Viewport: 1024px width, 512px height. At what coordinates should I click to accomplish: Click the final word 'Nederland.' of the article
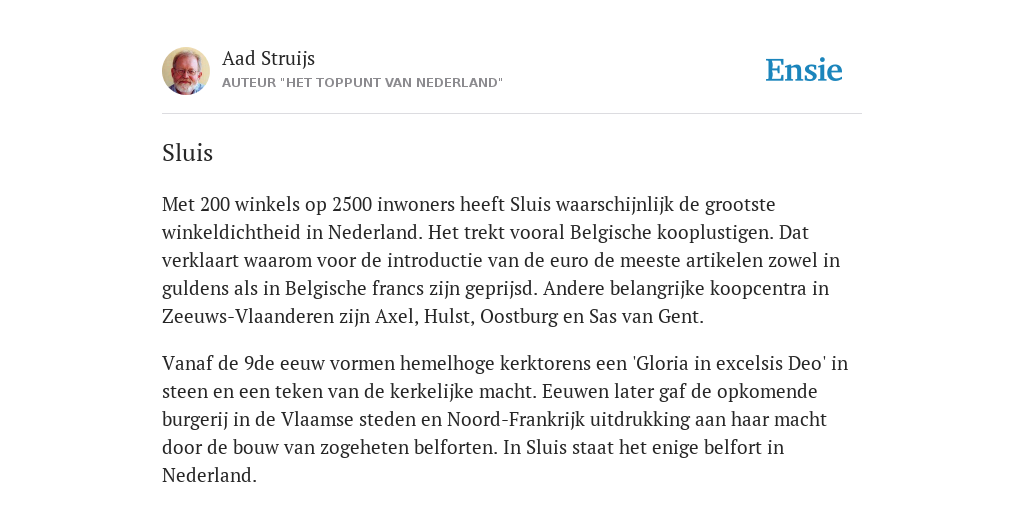209,475
